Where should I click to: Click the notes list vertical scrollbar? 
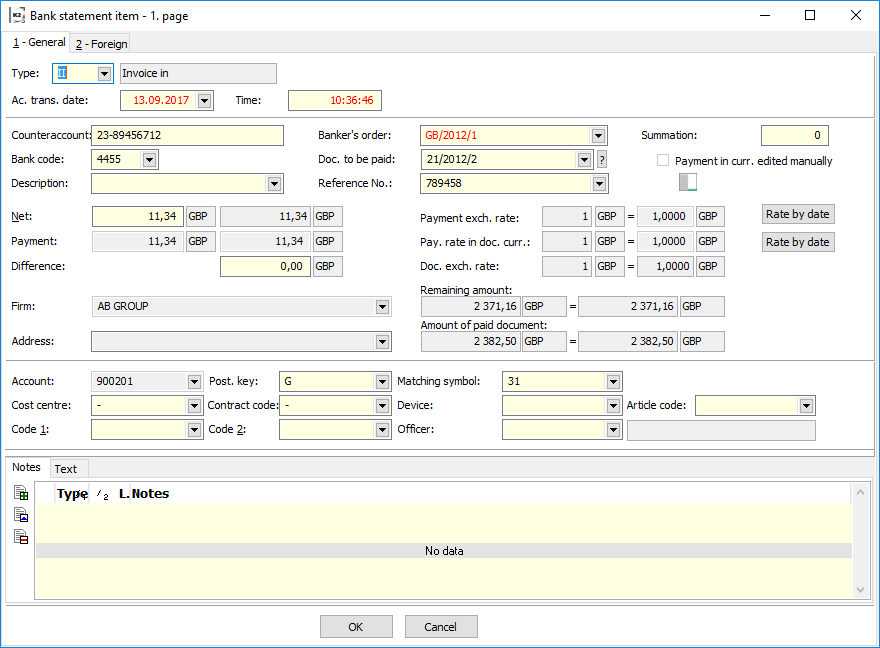click(863, 540)
